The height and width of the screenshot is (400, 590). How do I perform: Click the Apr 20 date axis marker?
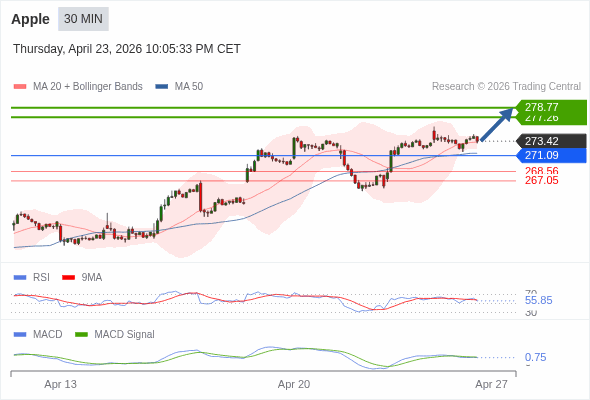294,384
